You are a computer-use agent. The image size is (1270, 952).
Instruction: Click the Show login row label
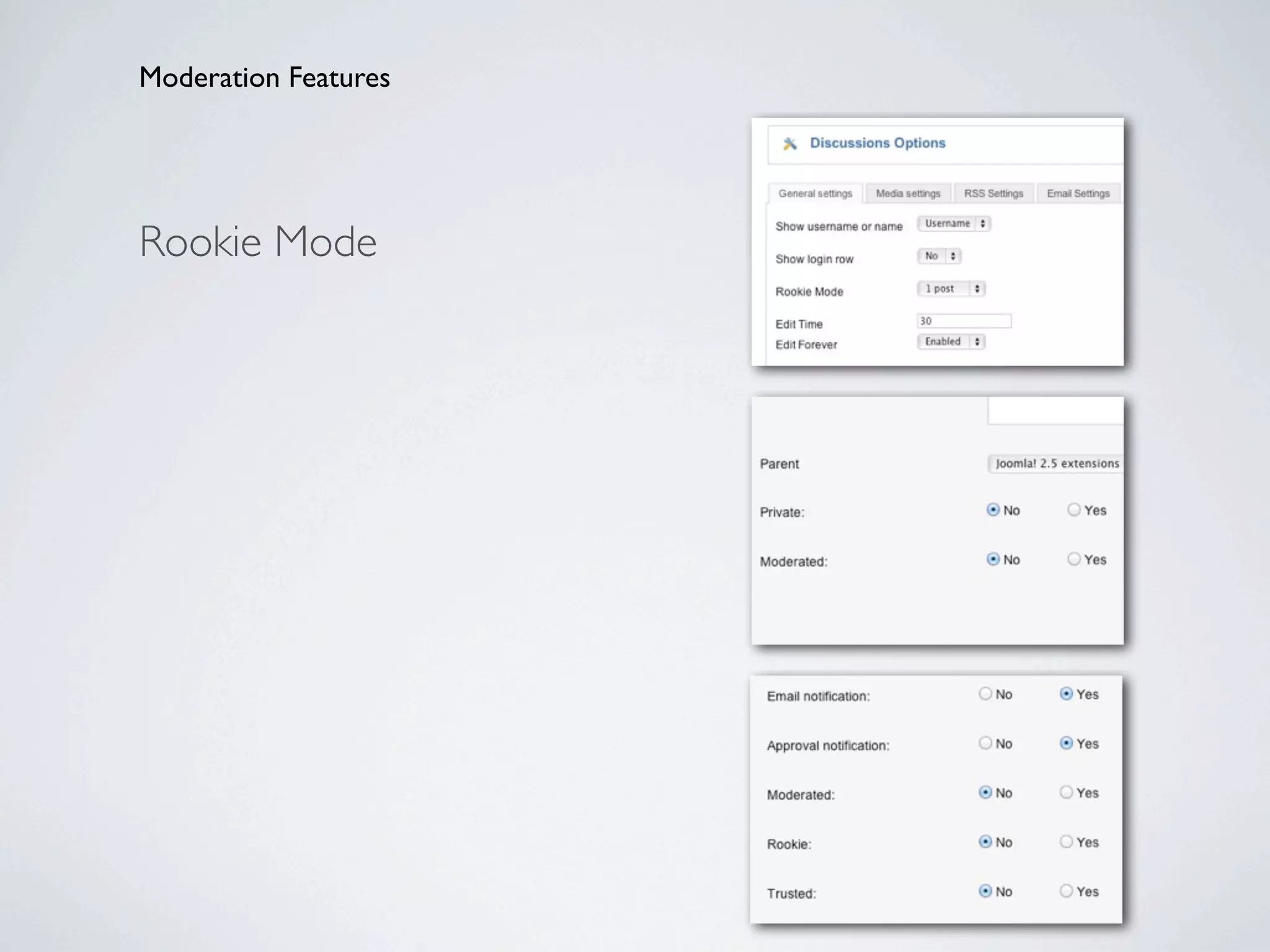click(x=814, y=259)
